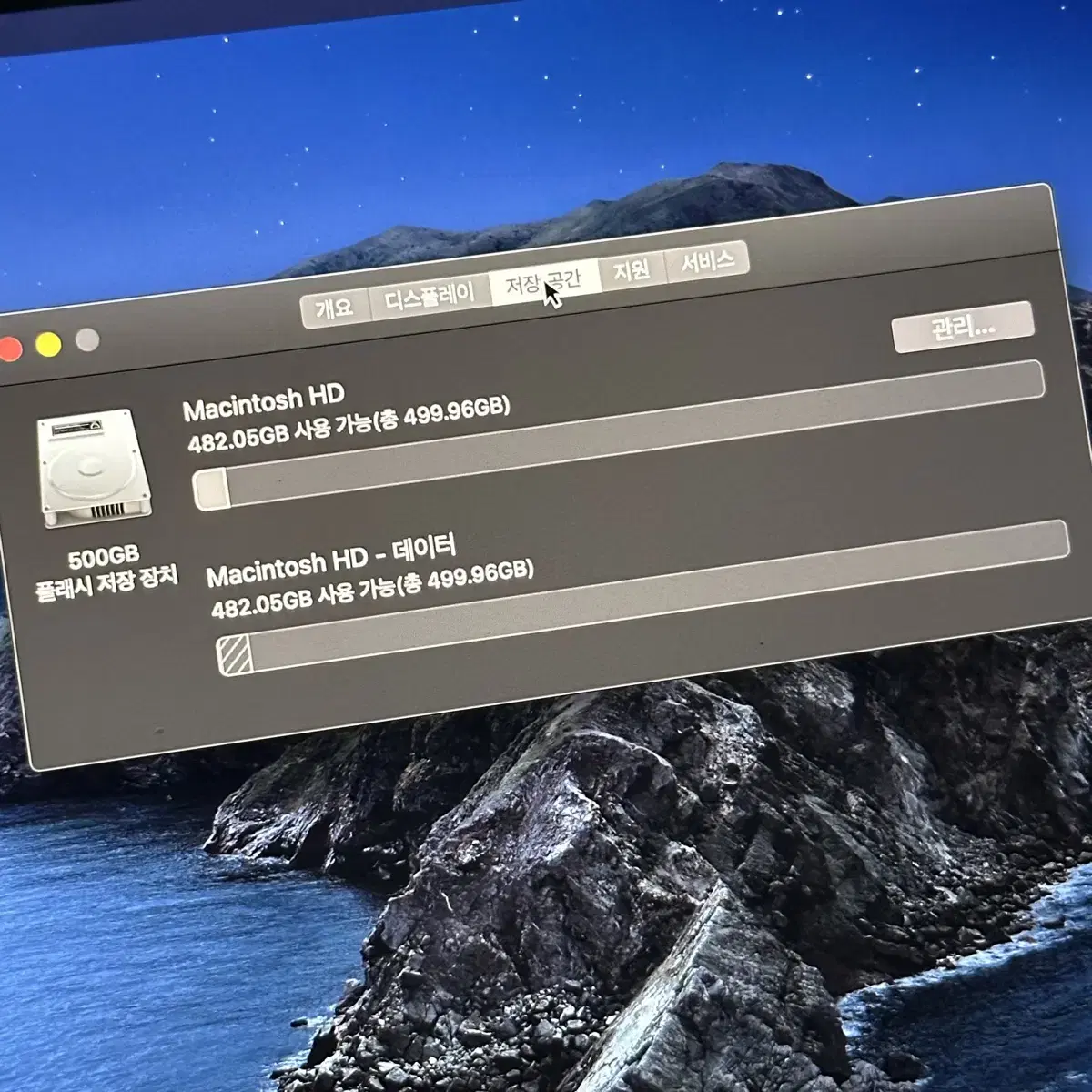Click the '플래시 저장 장치' label
Screen dimensions: 1092x1092
click(107, 583)
